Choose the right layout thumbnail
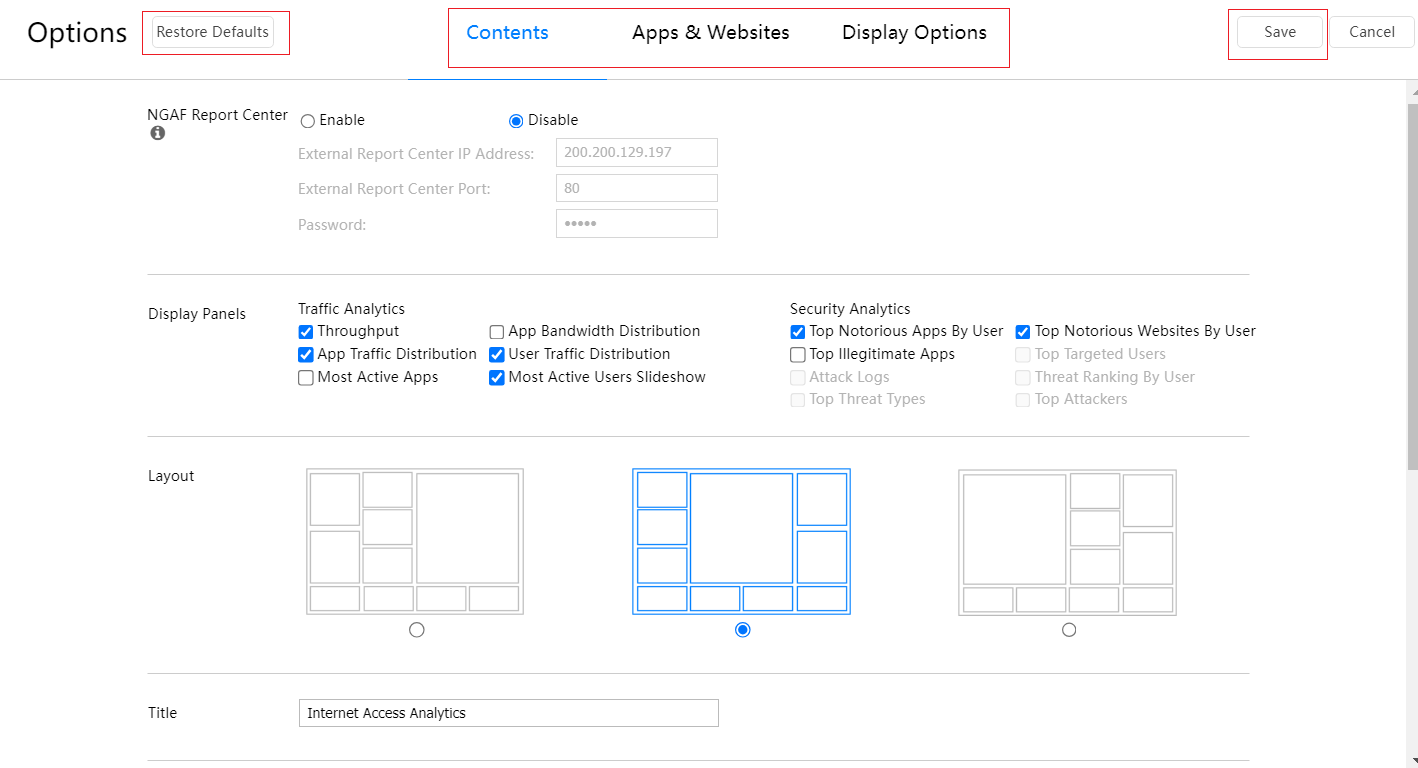Viewport: 1418px width, 768px height. point(1067,541)
